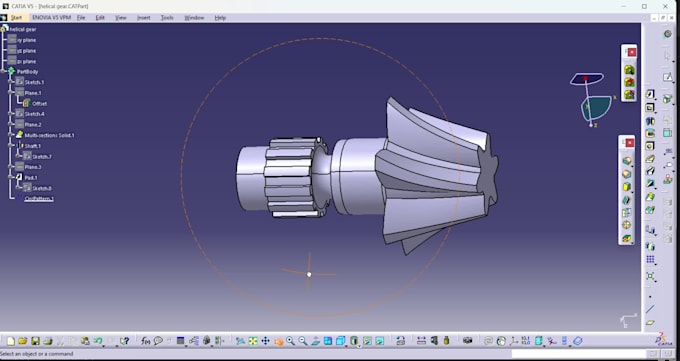
Task: Open the Undo history dropdown arrow
Action: [103, 346]
